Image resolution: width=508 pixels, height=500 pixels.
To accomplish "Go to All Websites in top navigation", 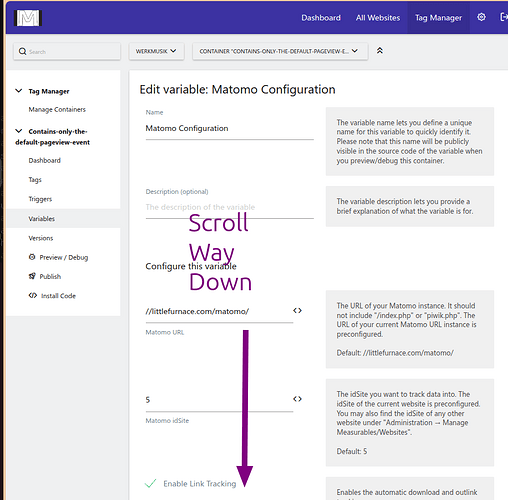I will click(x=378, y=18).
